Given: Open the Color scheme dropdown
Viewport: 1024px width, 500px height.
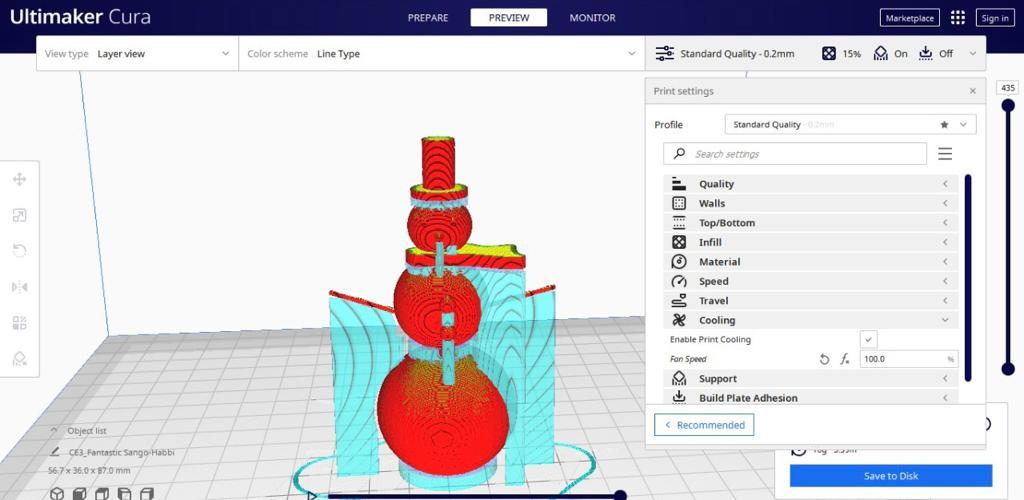Looking at the screenshot, I should tap(441, 54).
